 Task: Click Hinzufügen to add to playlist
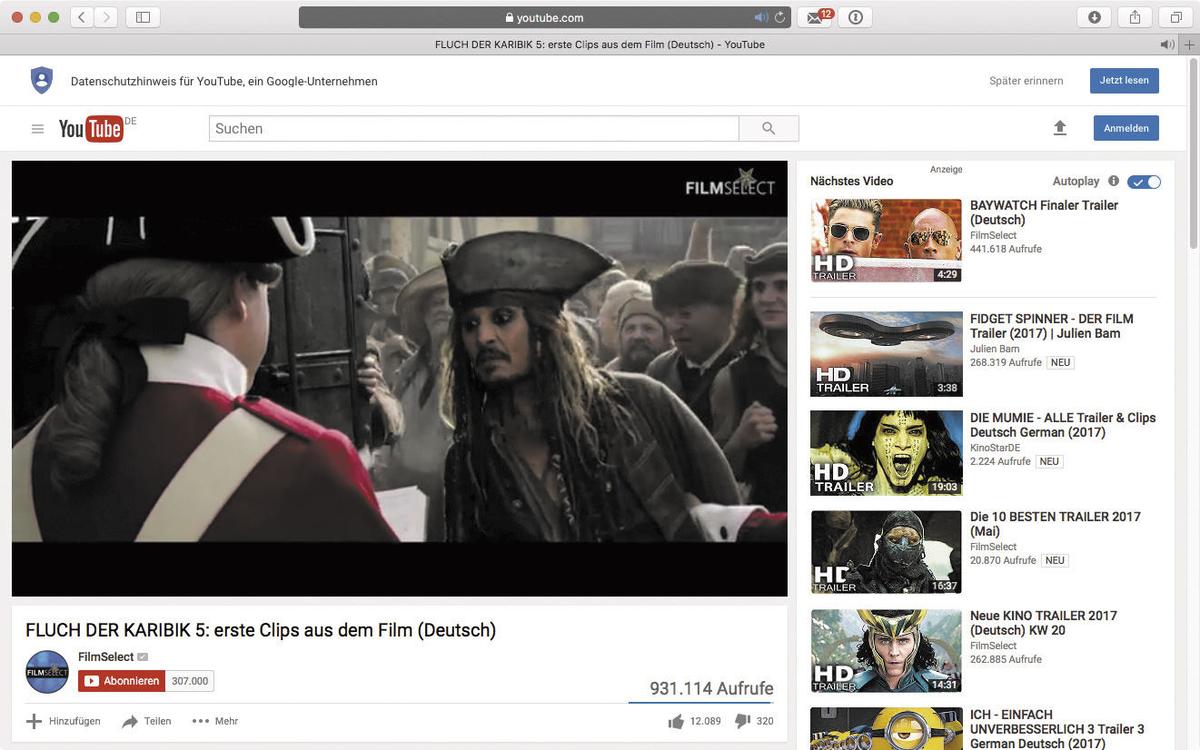click(x=63, y=721)
